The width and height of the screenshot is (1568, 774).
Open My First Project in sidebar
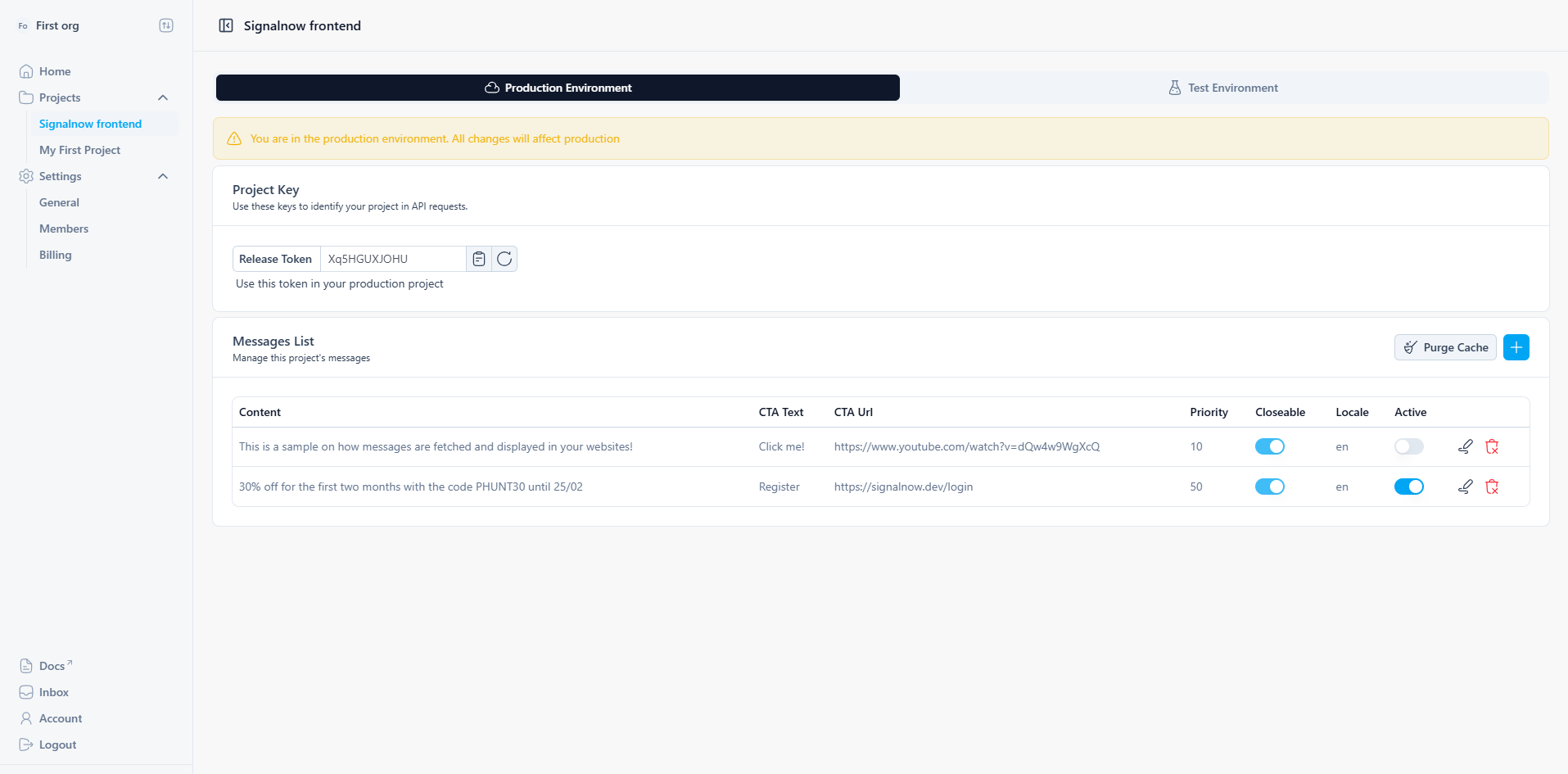point(79,150)
